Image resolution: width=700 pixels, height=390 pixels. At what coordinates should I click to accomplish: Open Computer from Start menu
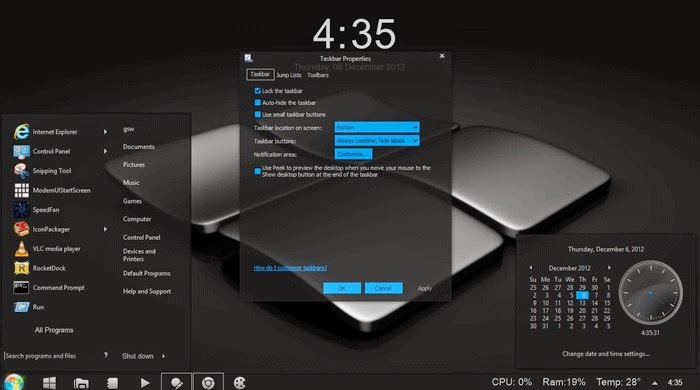pyautogui.click(x=137, y=219)
